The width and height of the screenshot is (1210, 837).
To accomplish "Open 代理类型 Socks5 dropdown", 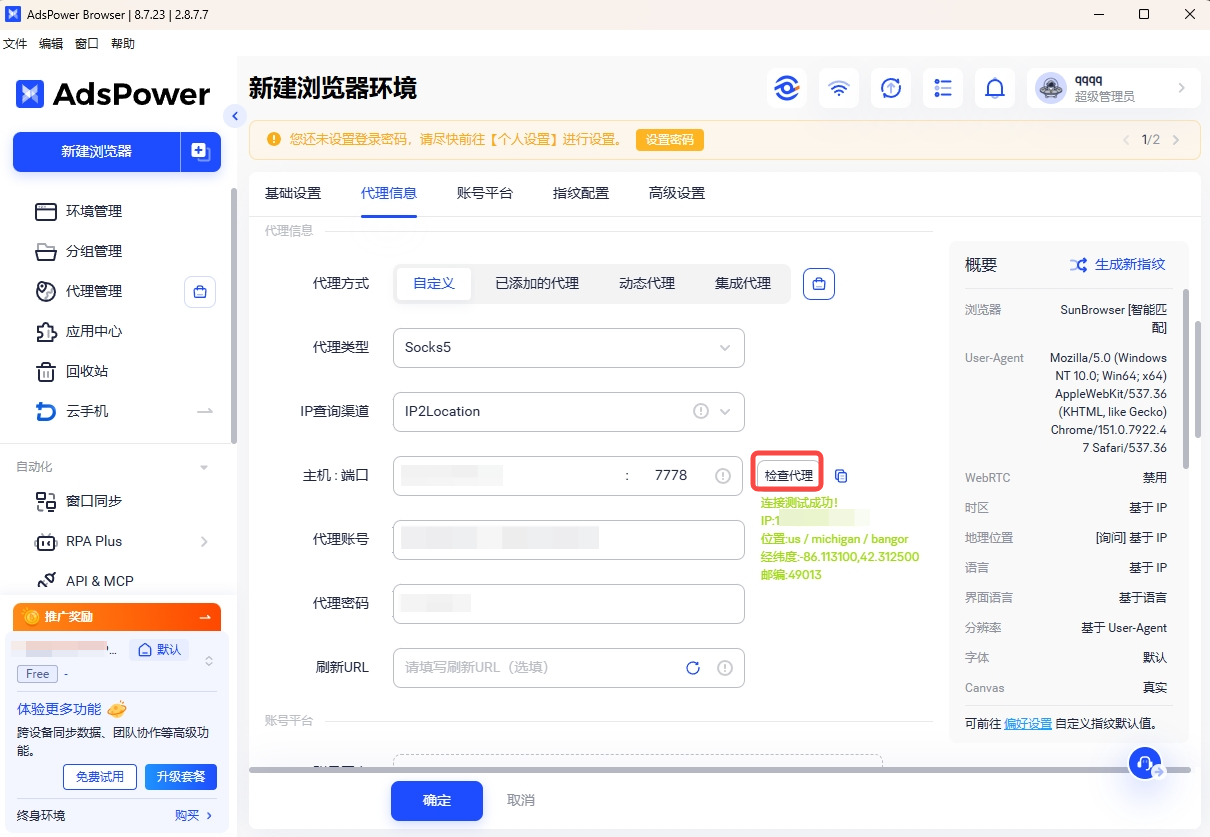I will point(569,348).
